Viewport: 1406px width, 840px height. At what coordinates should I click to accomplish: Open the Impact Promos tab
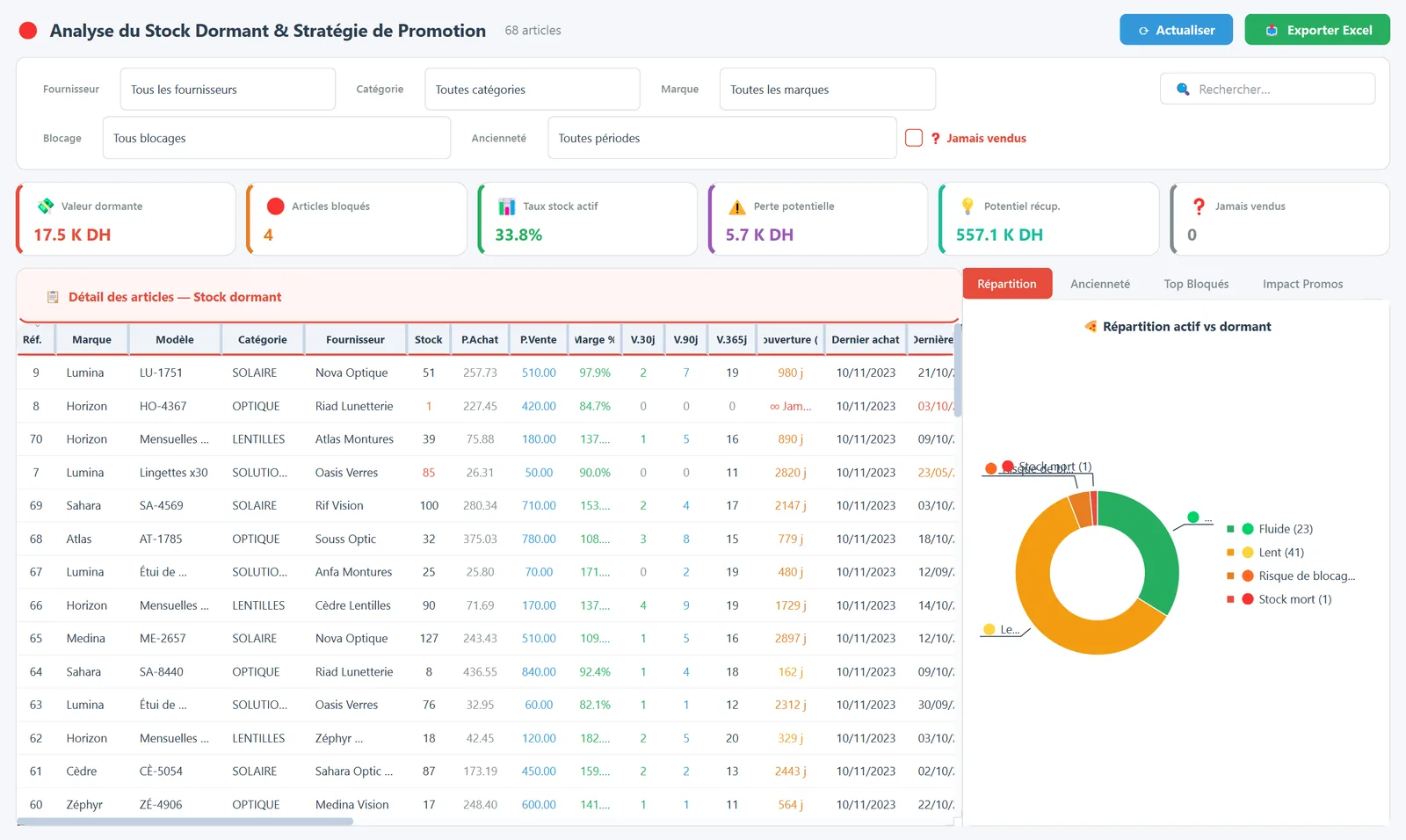point(1302,284)
